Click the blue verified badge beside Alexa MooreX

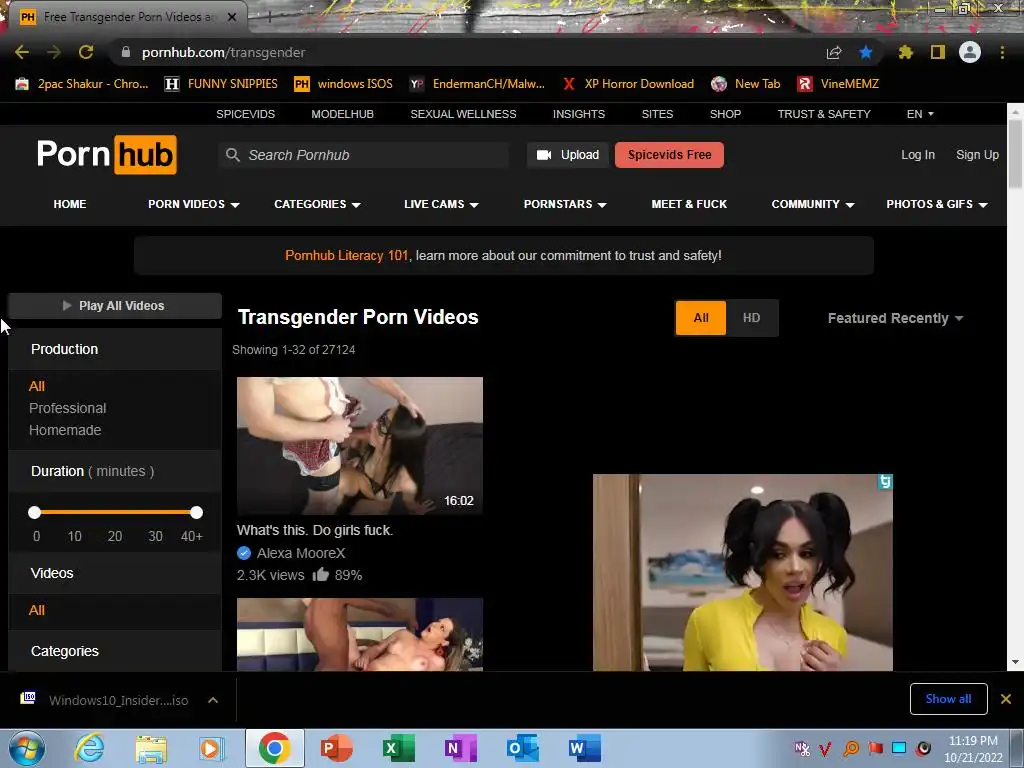point(244,553)
